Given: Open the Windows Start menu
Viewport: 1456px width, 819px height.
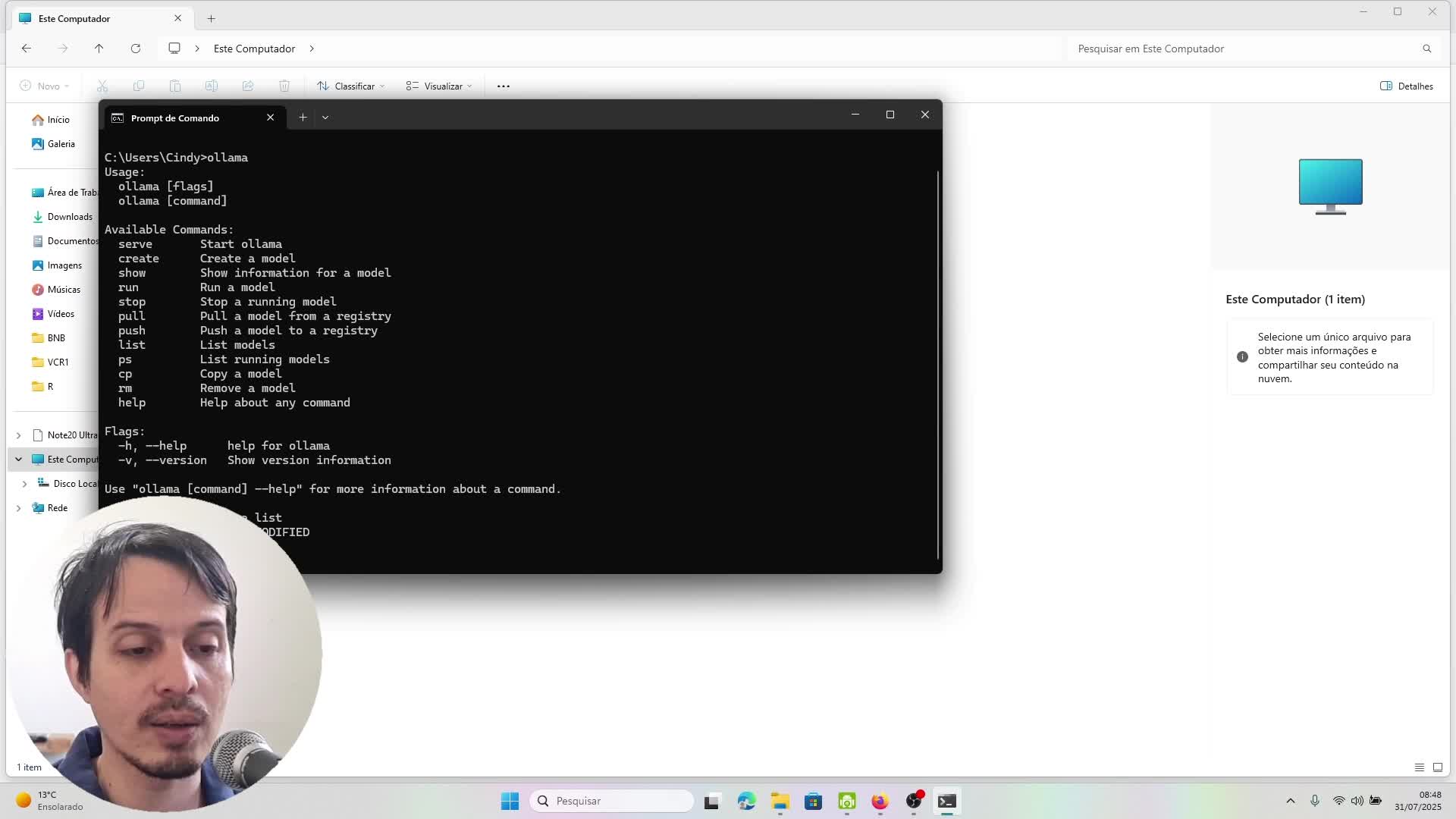Looking at the screenshot, I should pos(510,801).
